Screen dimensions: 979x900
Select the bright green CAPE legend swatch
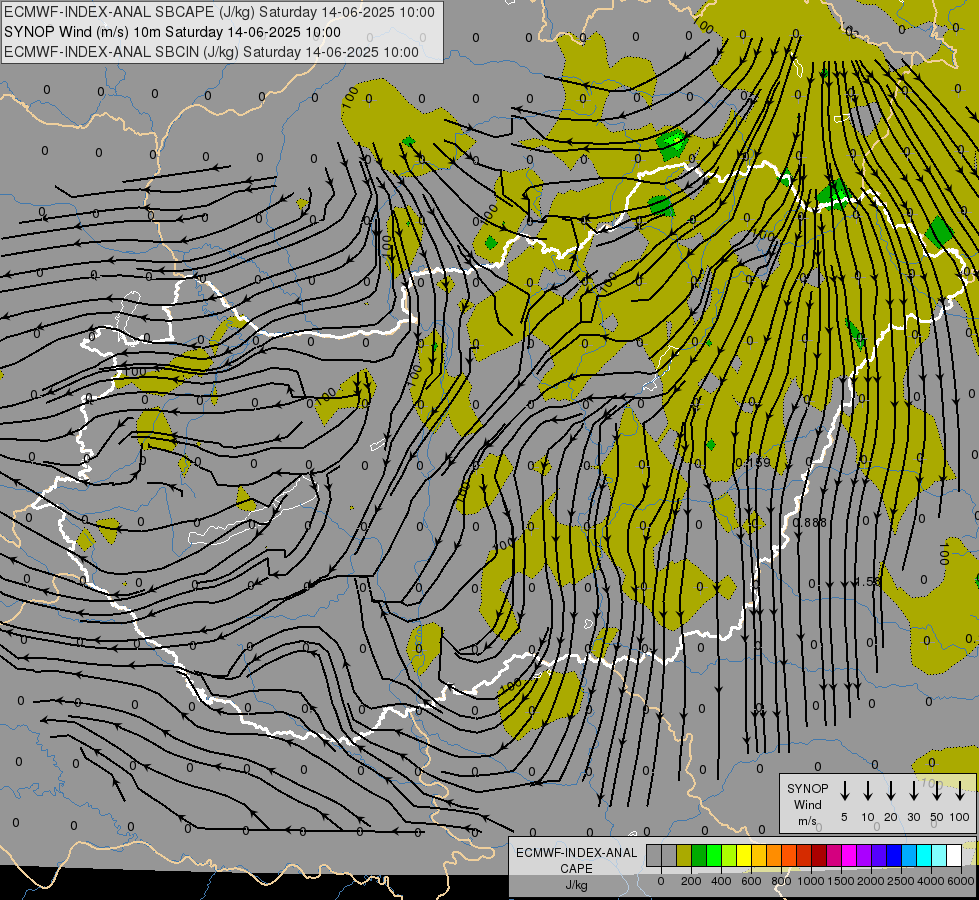pos(714,855)
